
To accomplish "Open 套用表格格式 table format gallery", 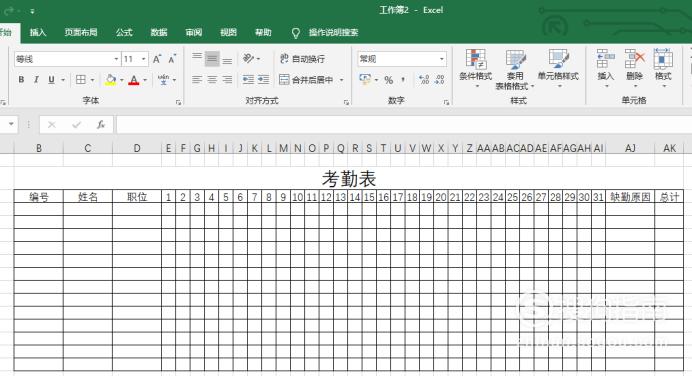I will tap(515, 70).
